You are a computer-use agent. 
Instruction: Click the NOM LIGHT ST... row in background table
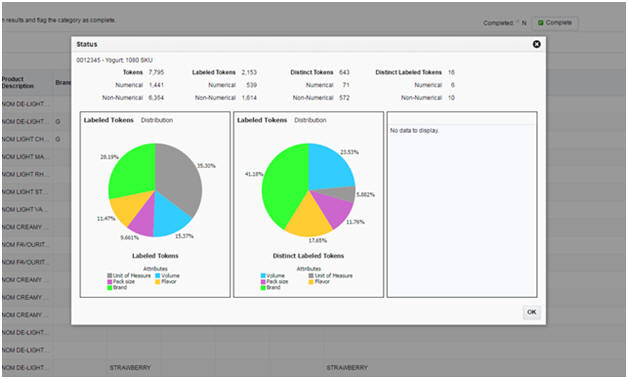point(26,192)
